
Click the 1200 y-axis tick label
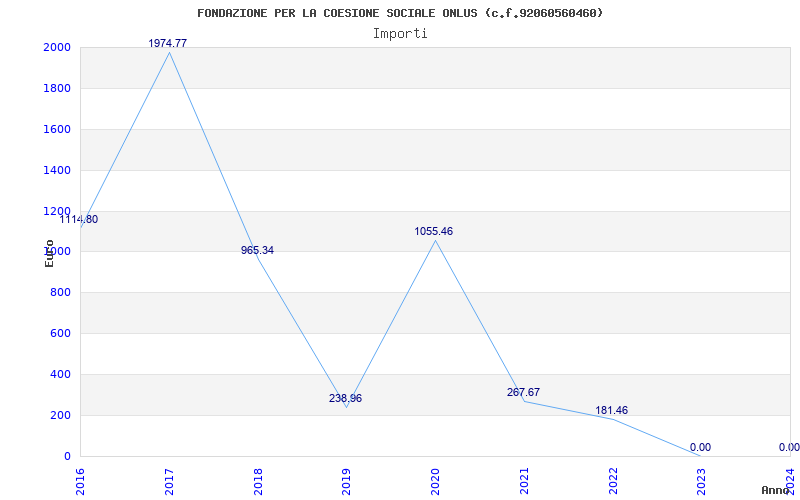click(x=57, y=211)
